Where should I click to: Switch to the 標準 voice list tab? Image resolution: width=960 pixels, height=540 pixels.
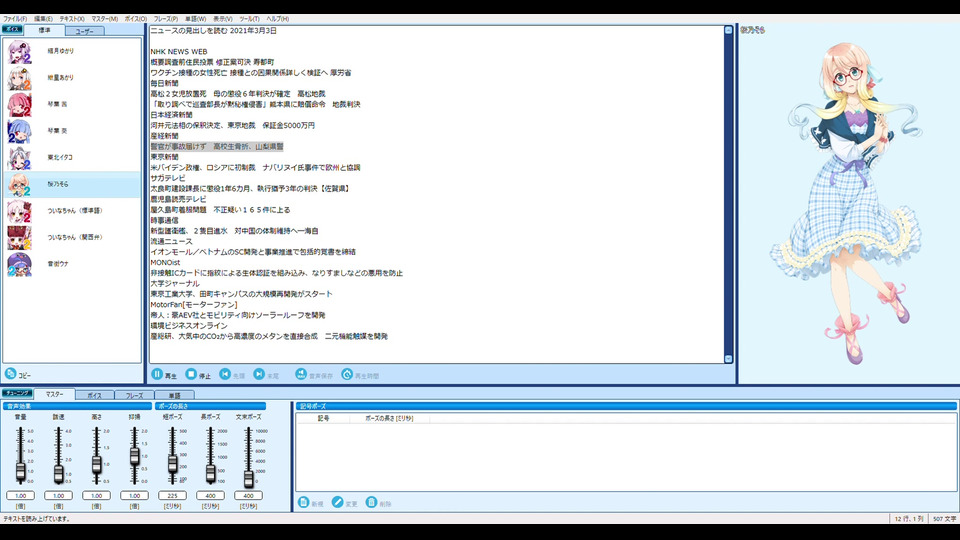[x=45, y=30]
